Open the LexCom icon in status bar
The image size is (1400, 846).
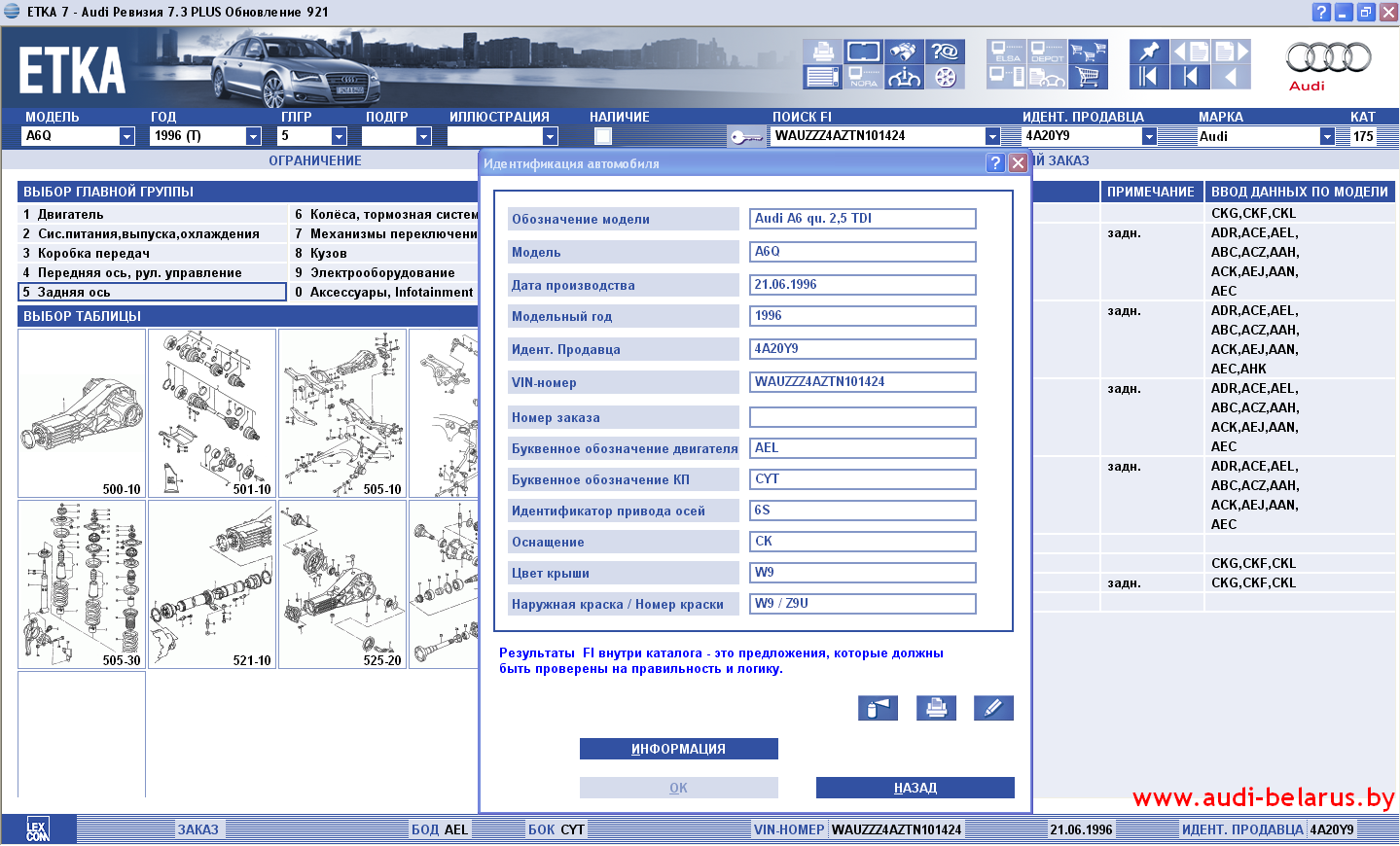(37, 829)
